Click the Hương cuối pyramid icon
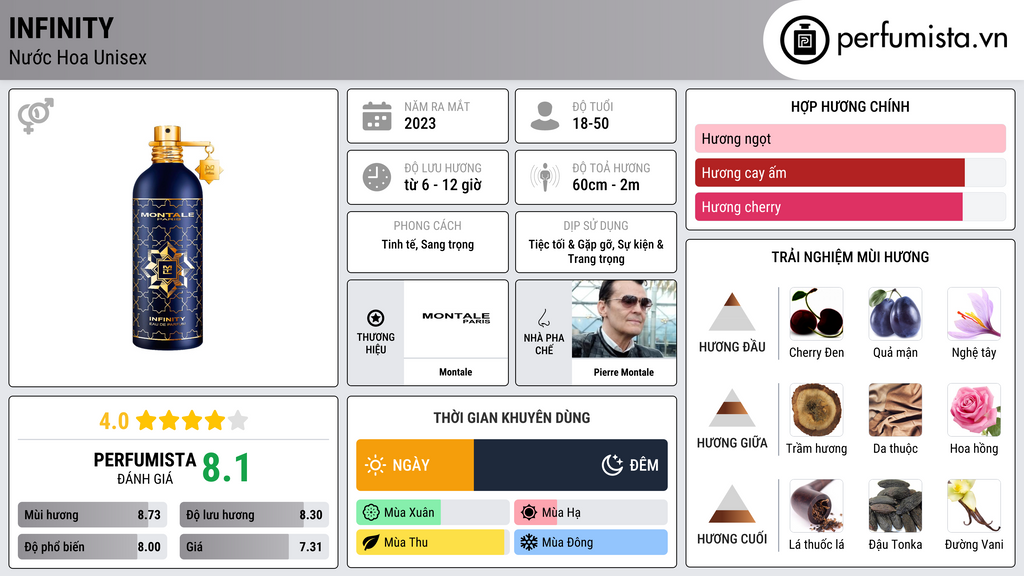This screenshot has width=1024, height=576. 732,504
